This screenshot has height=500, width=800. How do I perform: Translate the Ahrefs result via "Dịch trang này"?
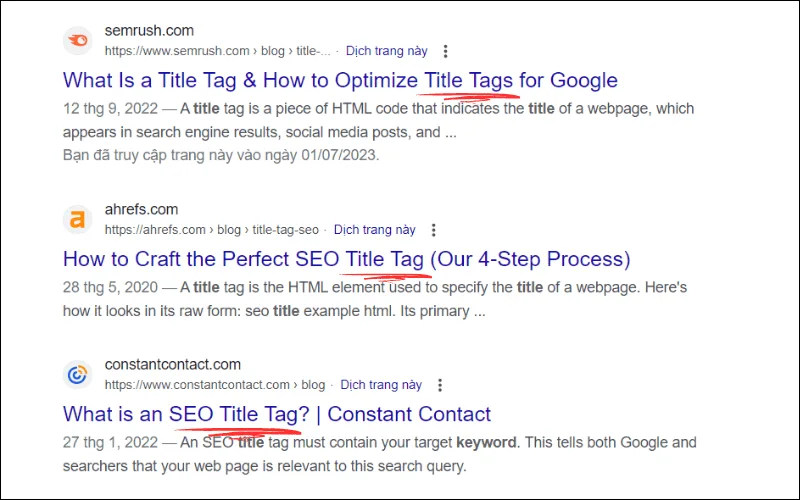pos(374,230)
